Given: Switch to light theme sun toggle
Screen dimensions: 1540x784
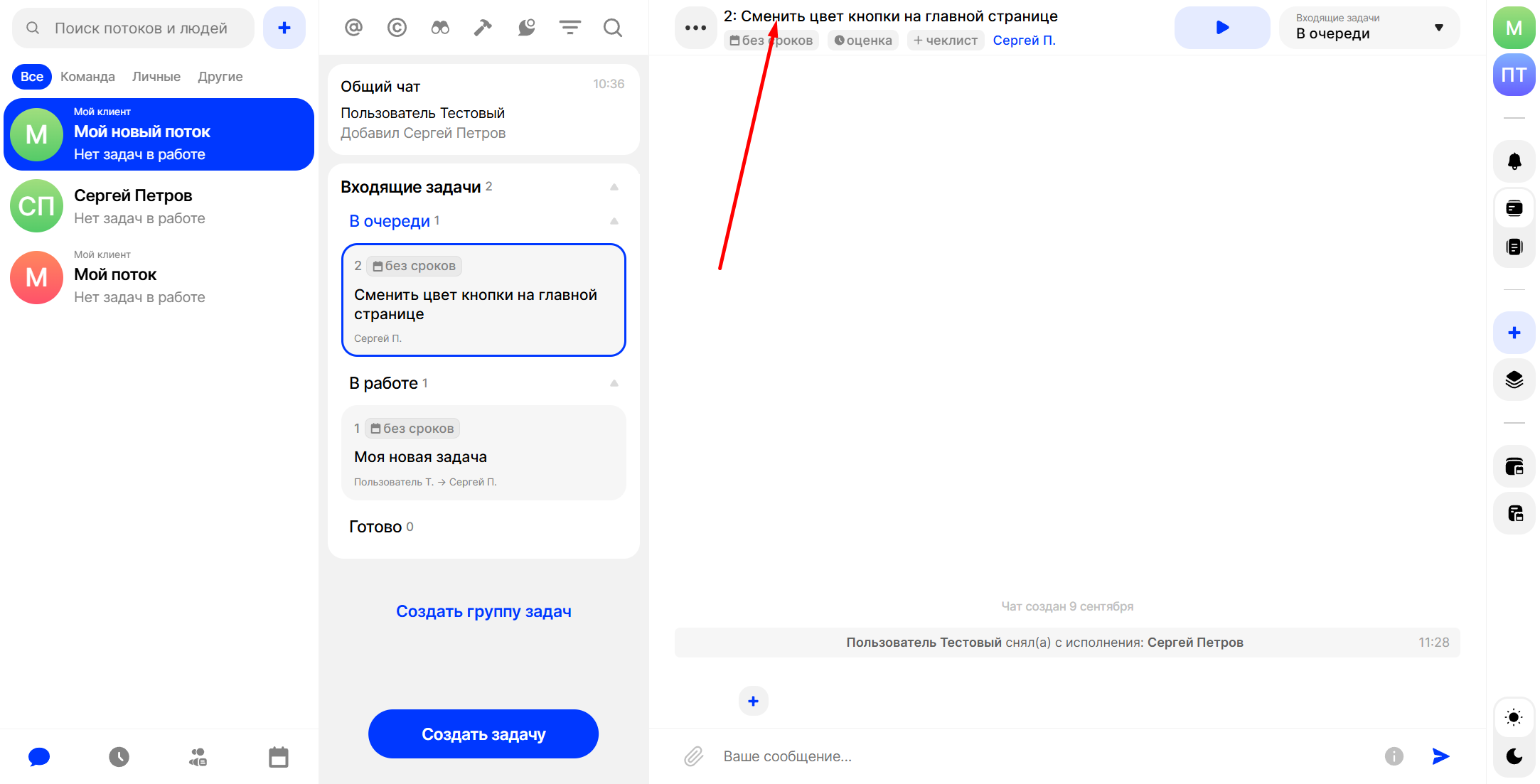Looking at the screenshot, I should [x=1514, y=717].
